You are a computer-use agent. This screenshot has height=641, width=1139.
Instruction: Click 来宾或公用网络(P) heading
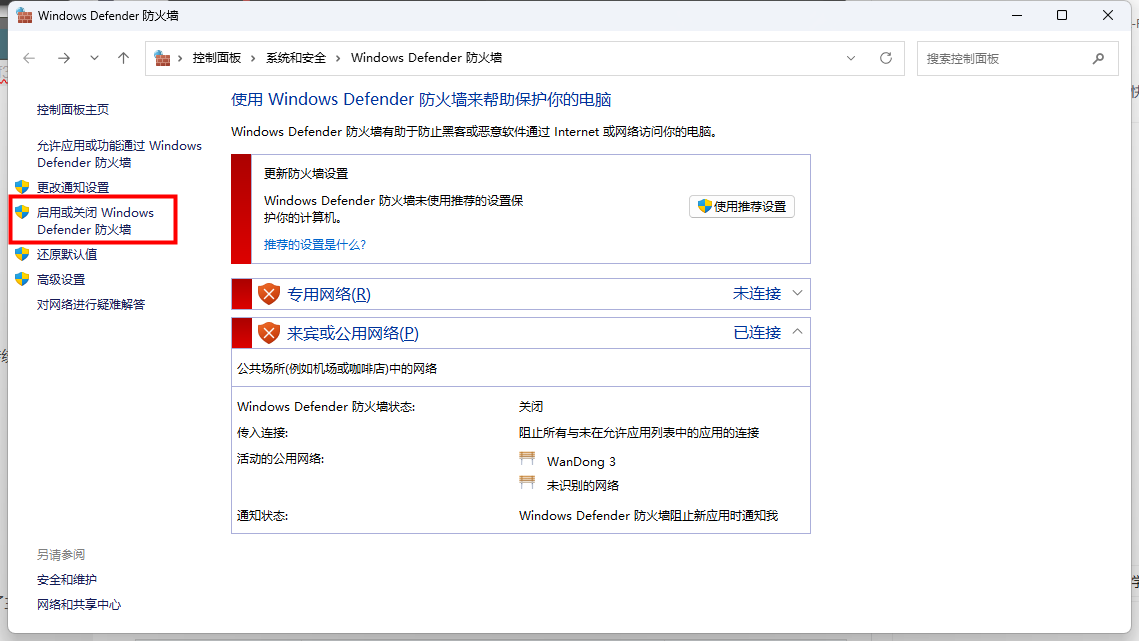click(352, 334)
